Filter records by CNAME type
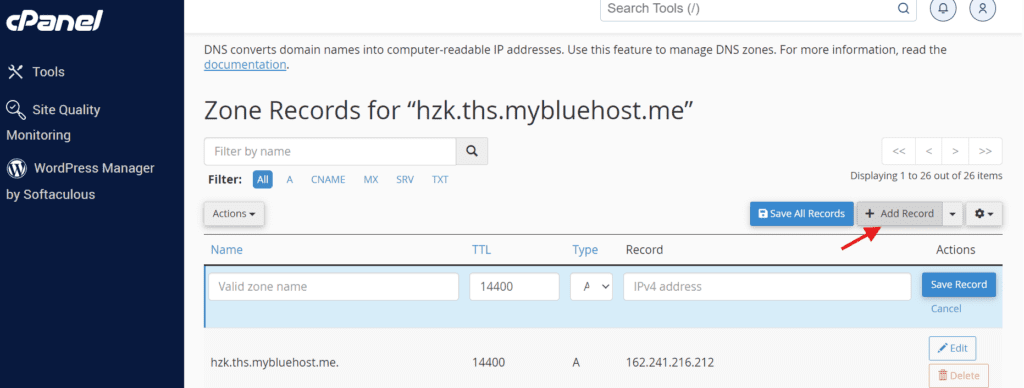1024x388 pixels. point(328,180)
